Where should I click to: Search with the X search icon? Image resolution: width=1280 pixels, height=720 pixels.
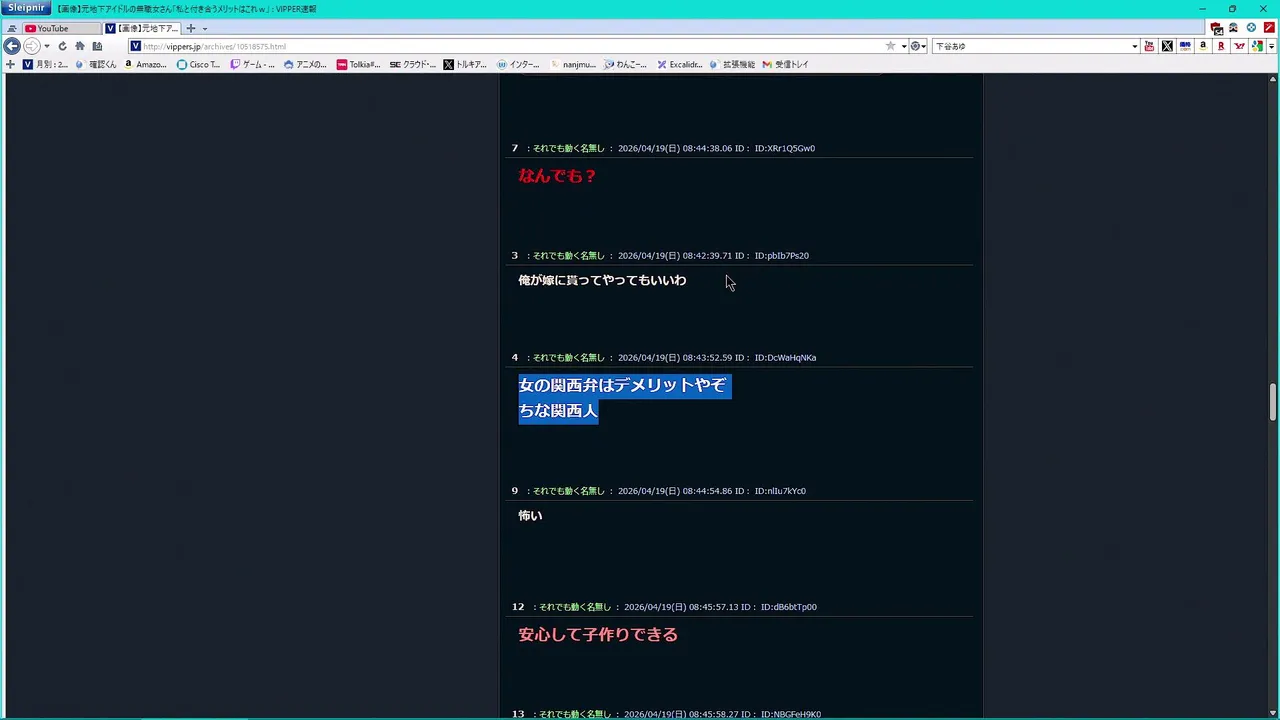pos(1167,46)
